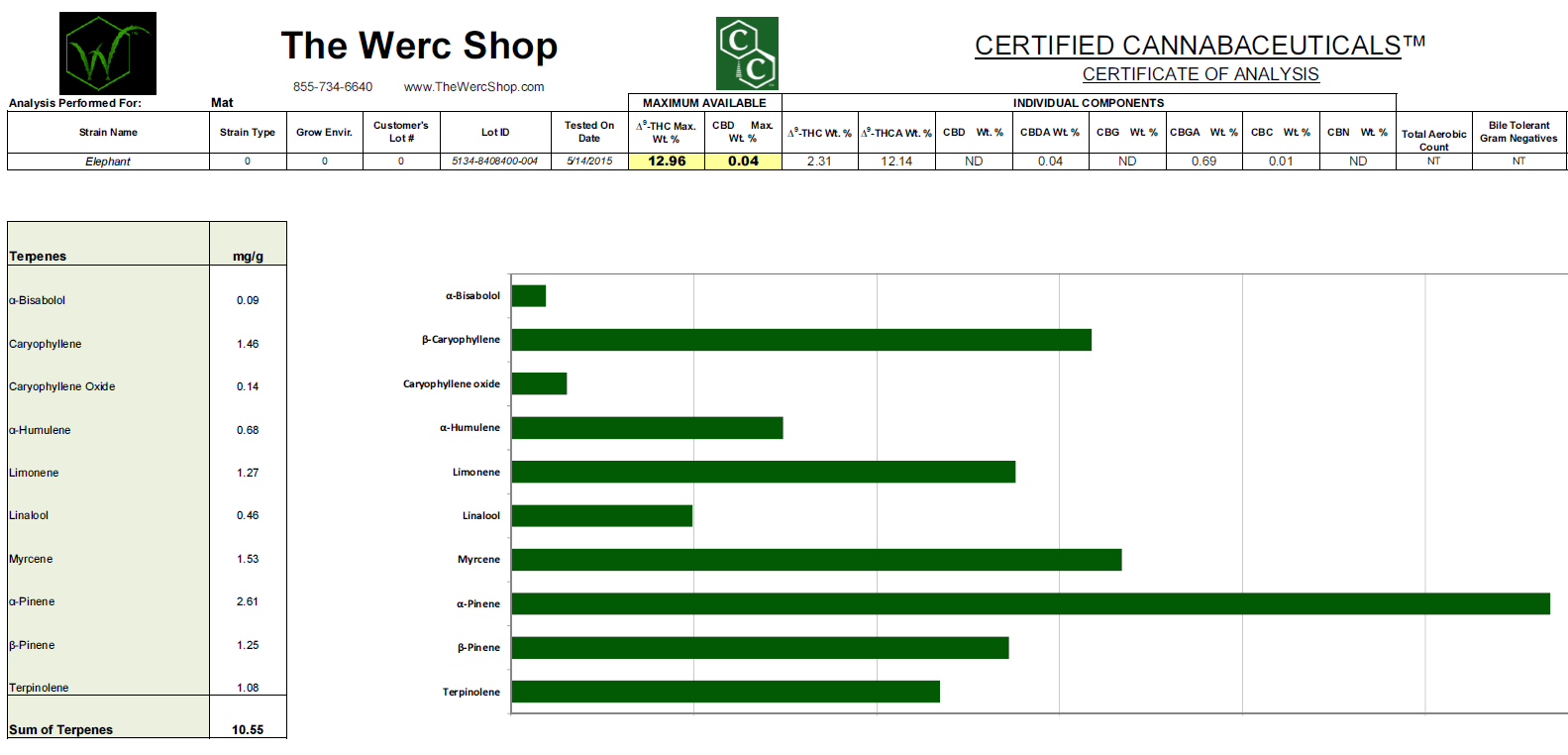Screen dimensions: 1568x755
Task: Select the Elephant strain name cell
Action: point(108,162)
